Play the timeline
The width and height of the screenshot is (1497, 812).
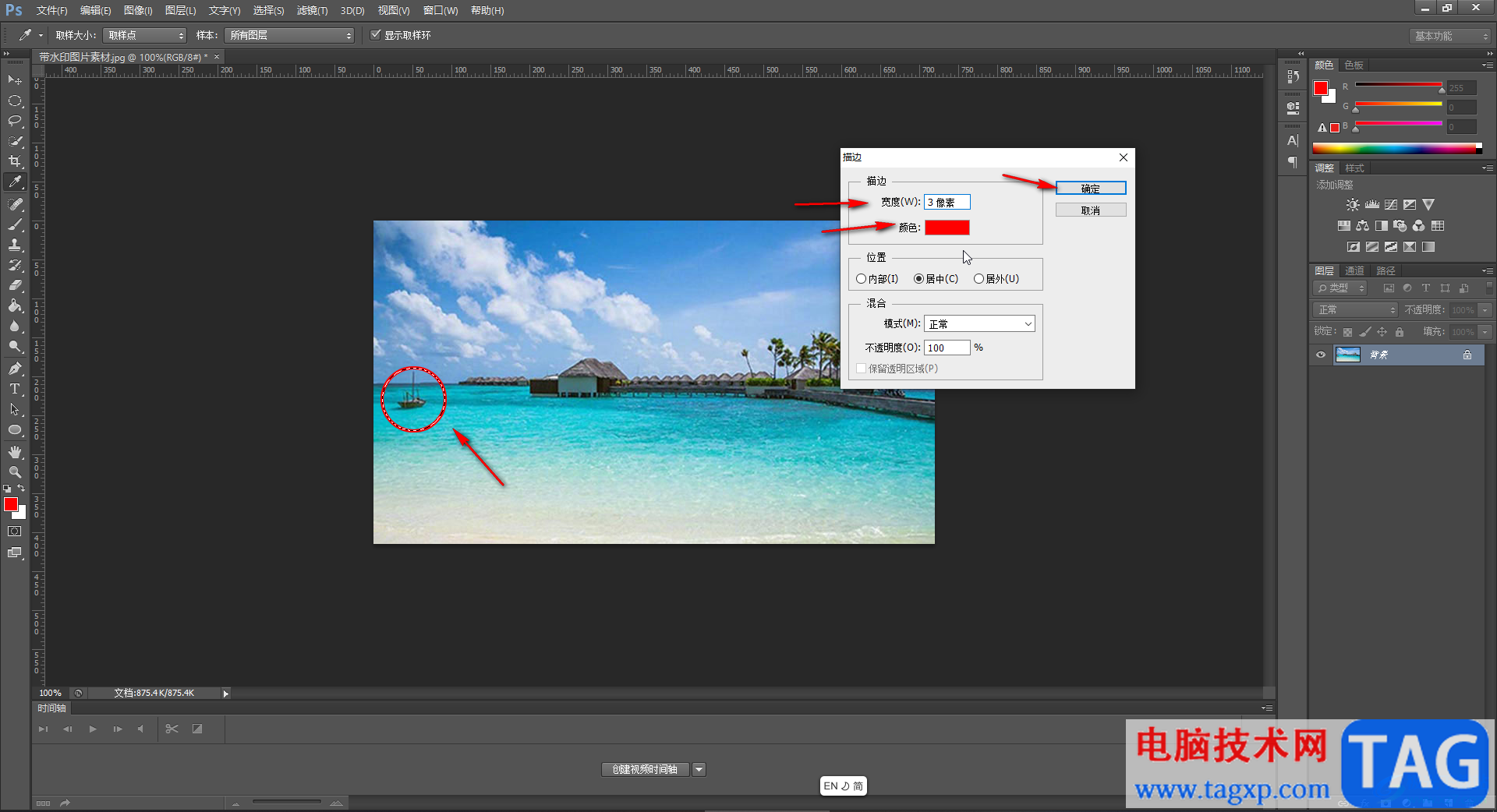coord(93,729)
